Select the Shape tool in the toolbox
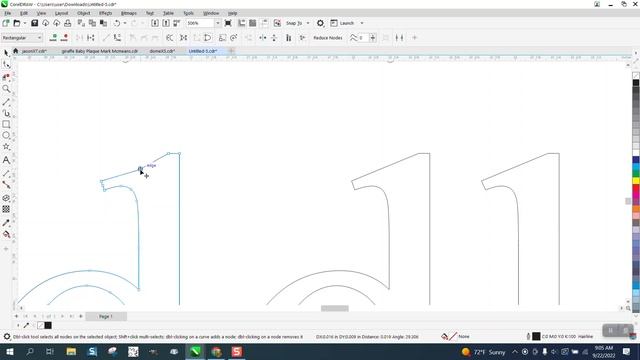The width and height of the screenshot is (640, 360). tap(6, 64)
